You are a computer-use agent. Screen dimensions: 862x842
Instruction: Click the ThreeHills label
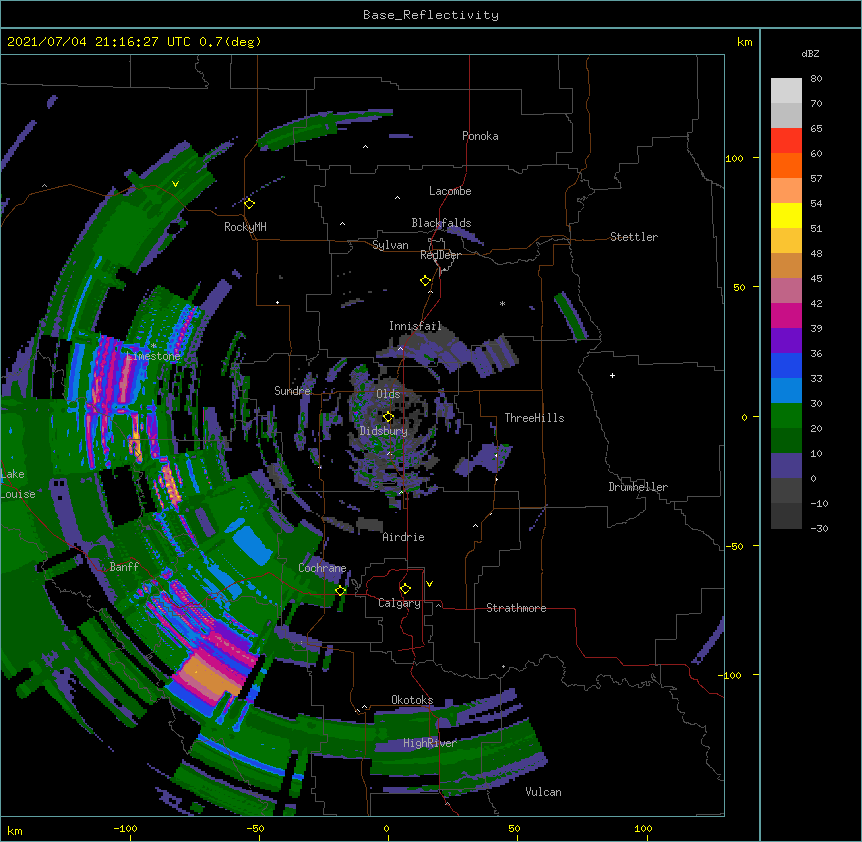(x=534, y=418)
